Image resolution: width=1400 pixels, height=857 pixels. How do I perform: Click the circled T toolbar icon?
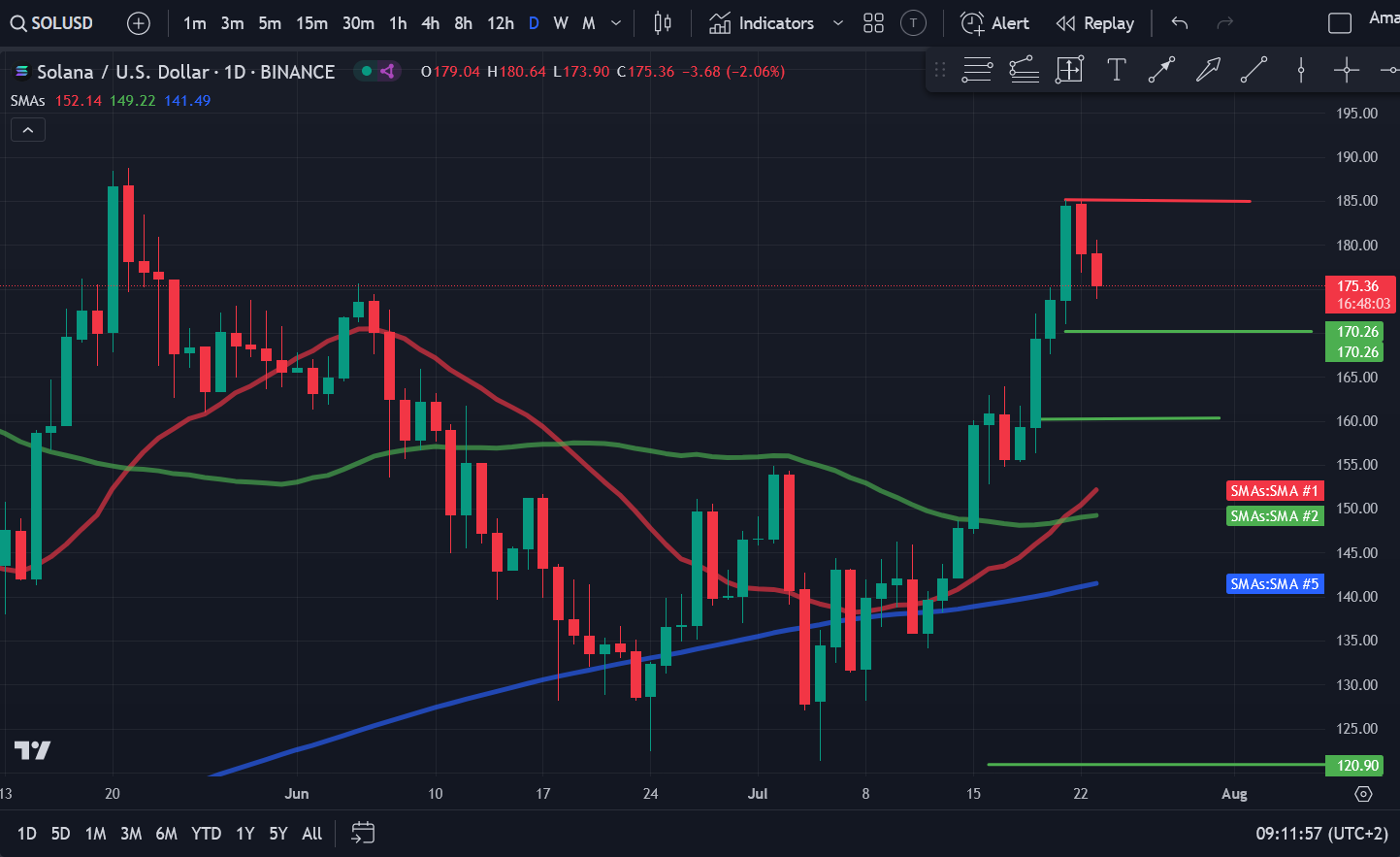pos(913,23)
